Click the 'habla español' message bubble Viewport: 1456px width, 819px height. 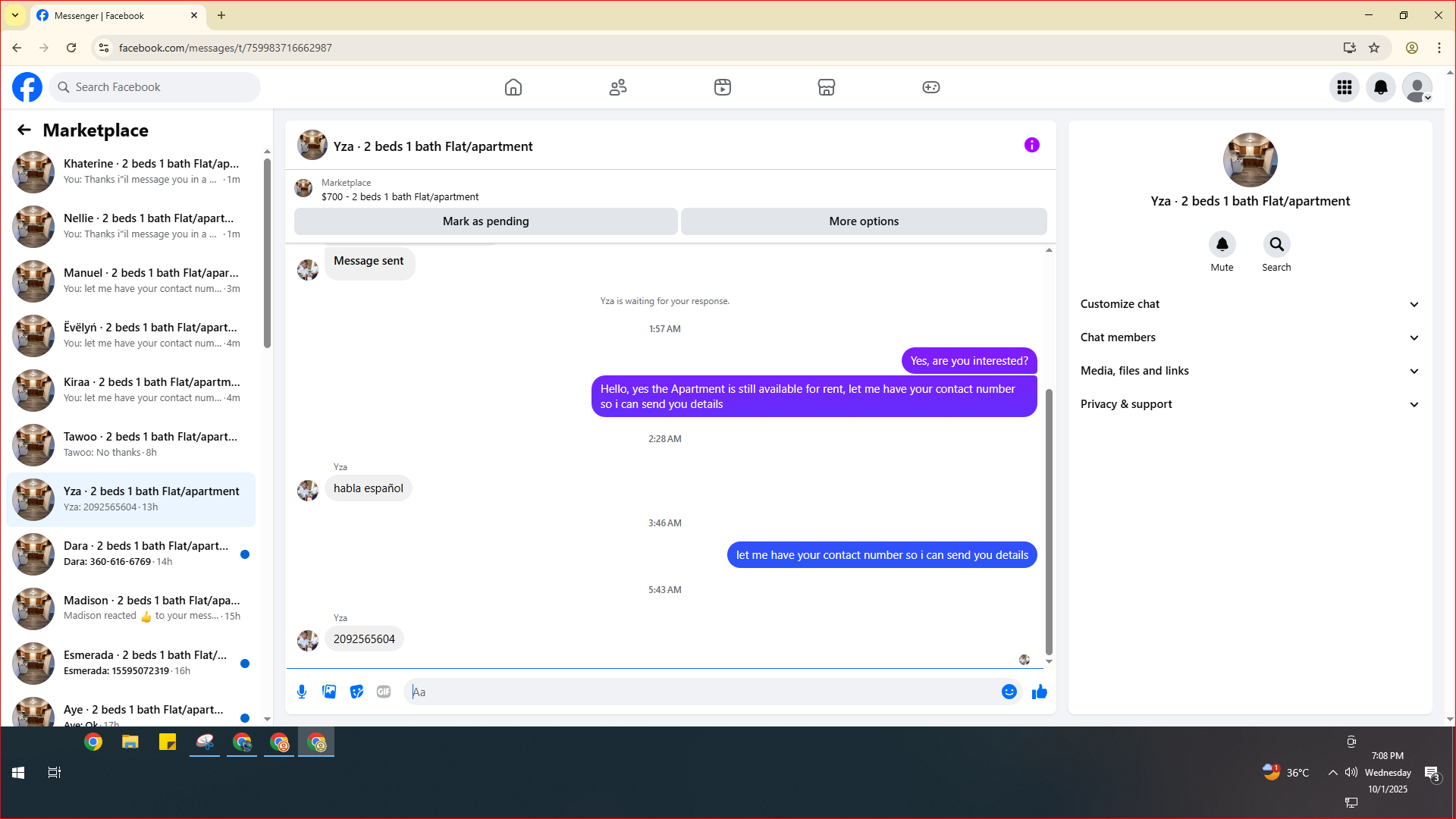pos(369,488)
